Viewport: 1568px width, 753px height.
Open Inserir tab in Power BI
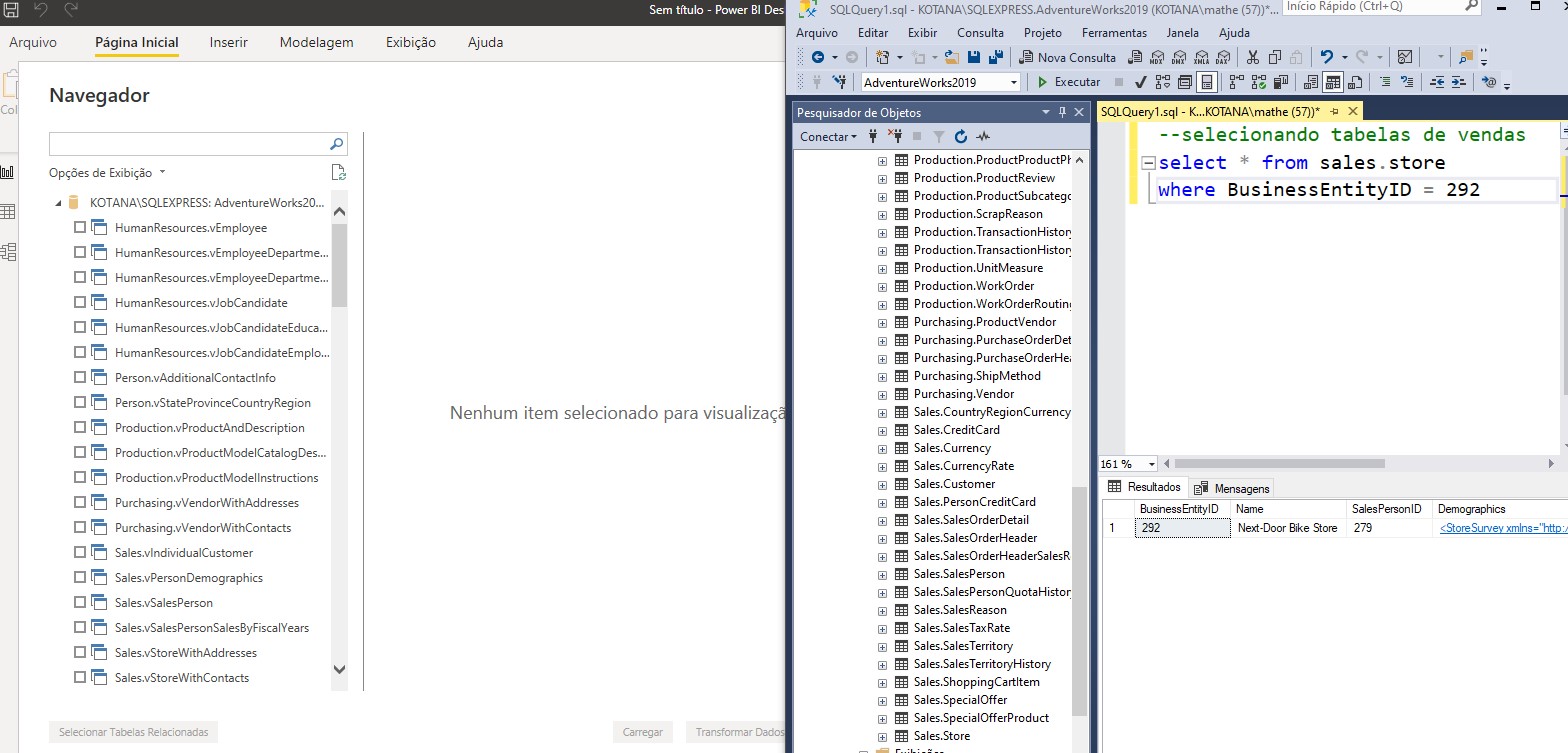click(x=229, y=42)
